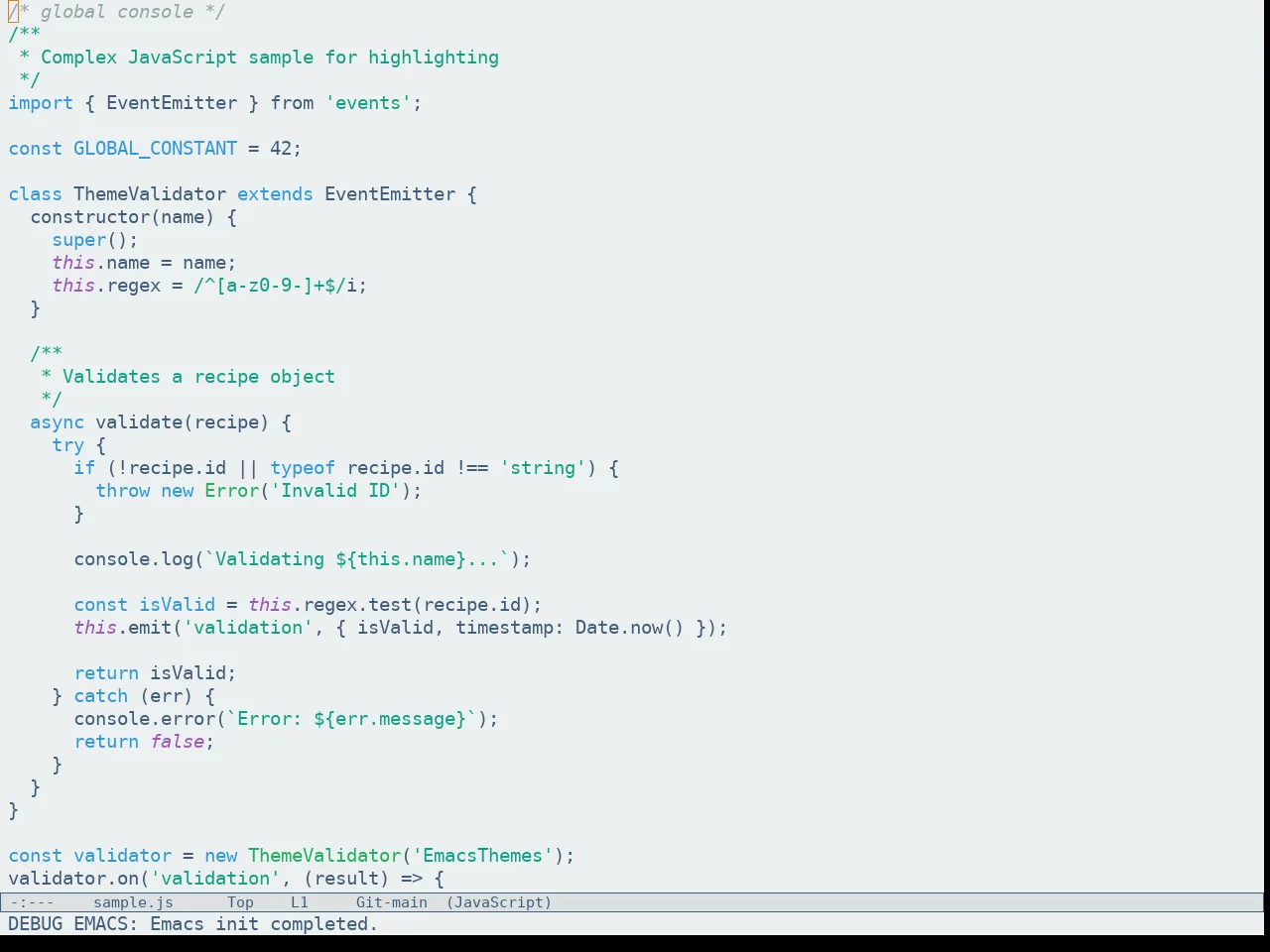The height and width of the screenshot is (952, 1270).
Task: Click 'validate(recipe)' method name
Action: coord(183,422)
